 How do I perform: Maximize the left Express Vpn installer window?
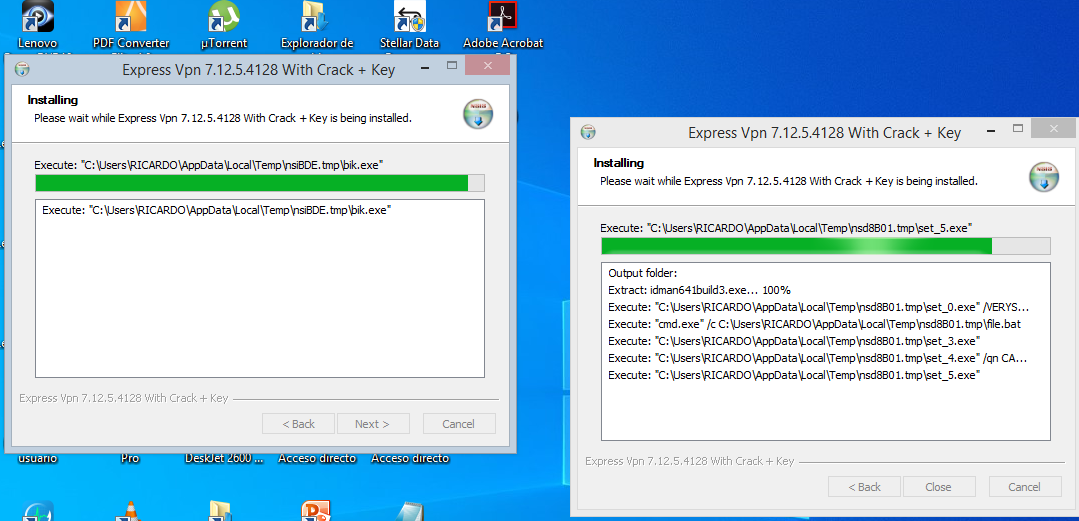pyautogui.click(x=452, y=65)
